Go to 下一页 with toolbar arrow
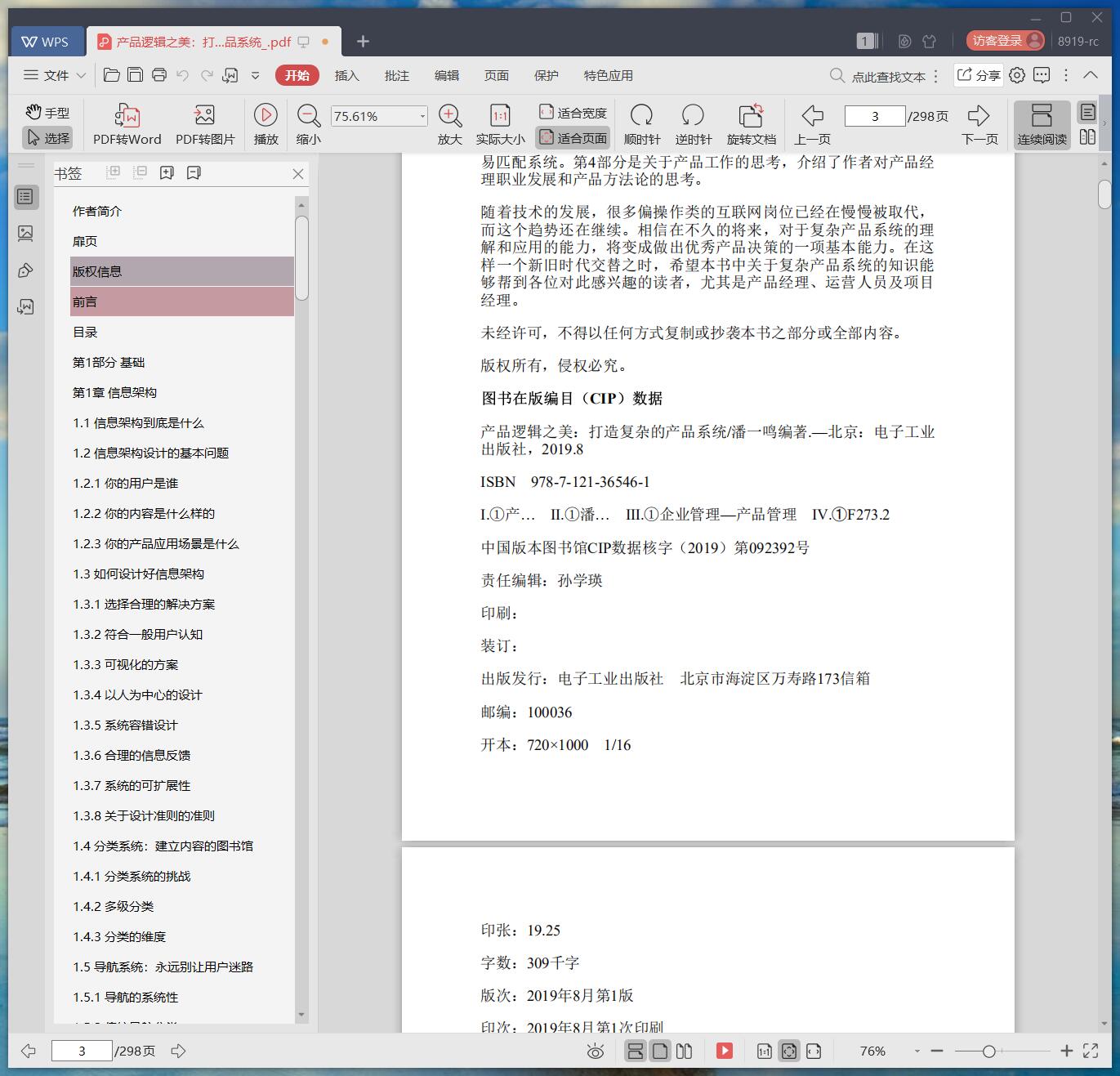The height and width of the screenshot is (1076, 1120). click(979, 125)
